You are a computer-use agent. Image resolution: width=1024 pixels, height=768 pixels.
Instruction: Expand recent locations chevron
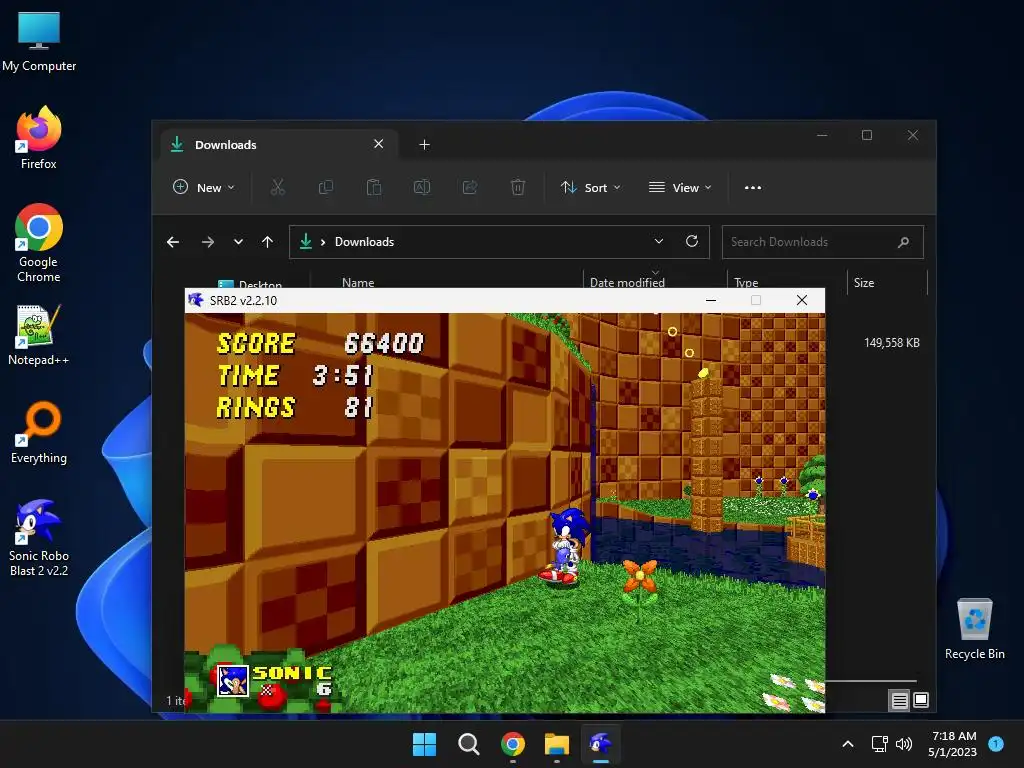tap(238, 242)
